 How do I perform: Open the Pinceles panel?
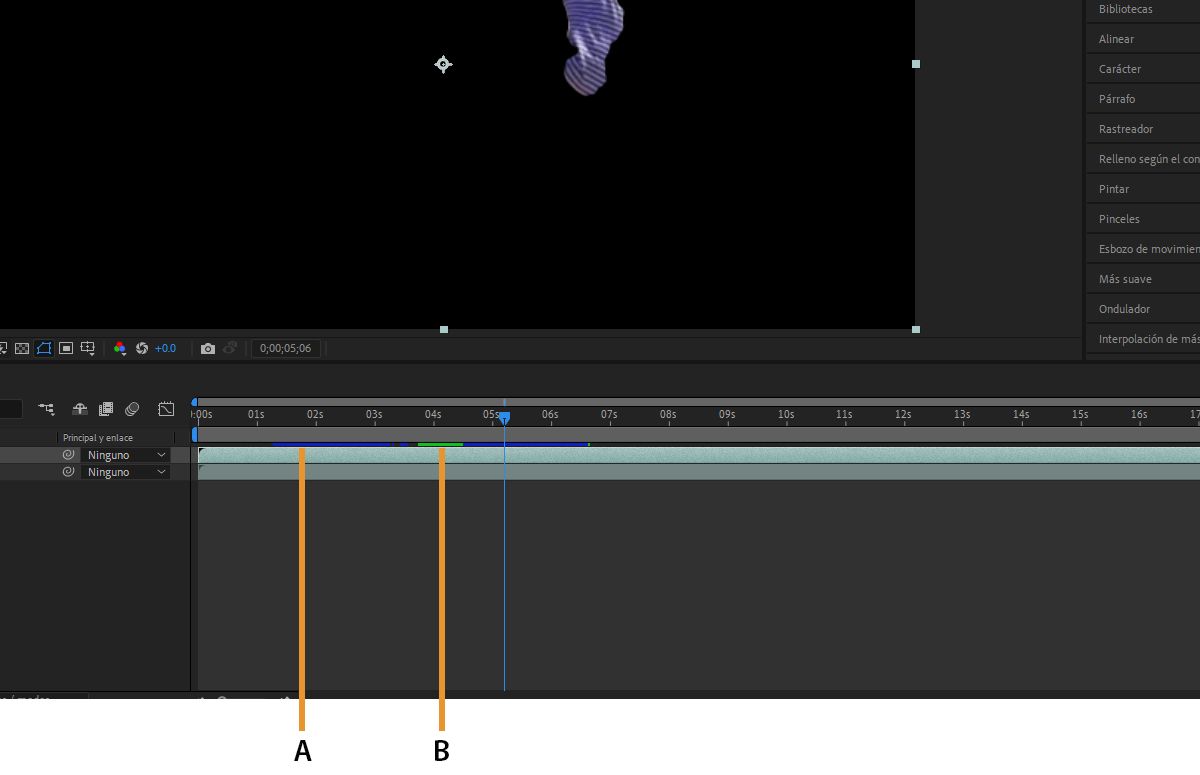pyautogui.click(x=1119, y=219)
